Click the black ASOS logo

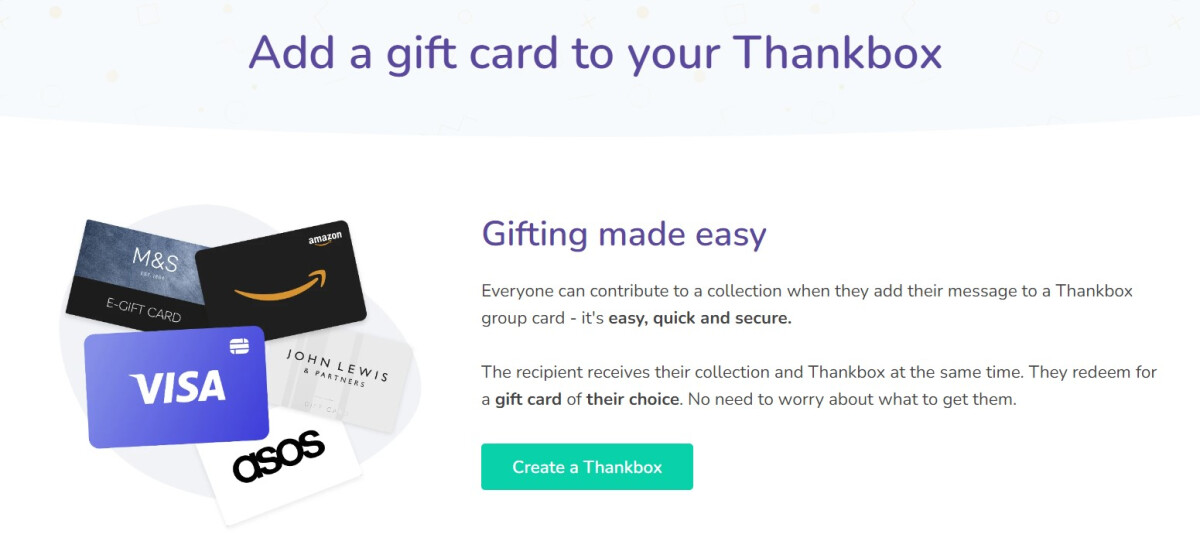(279, 458)
